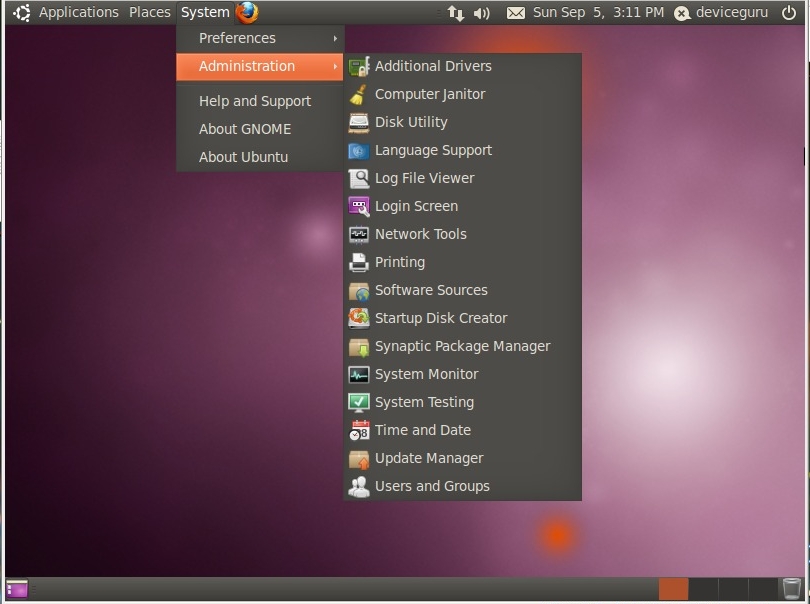Click the "System Testing" label

click(425, 402)
